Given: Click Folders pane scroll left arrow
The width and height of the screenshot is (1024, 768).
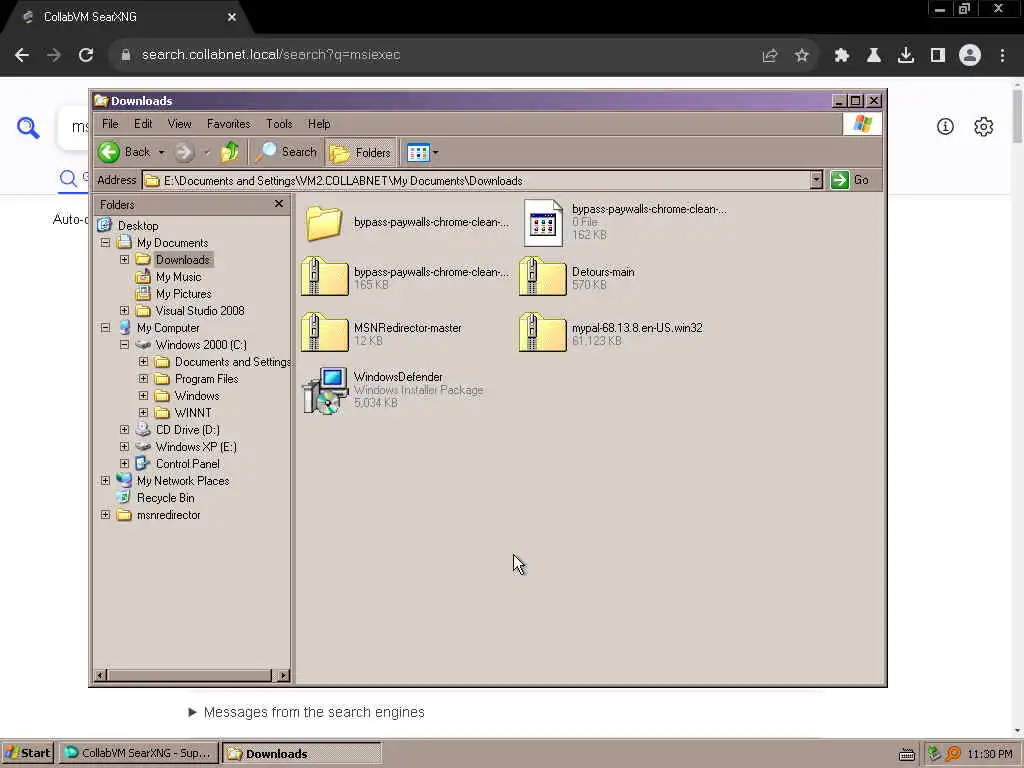Looking at the screenshot, I should (x=101, y=675).
